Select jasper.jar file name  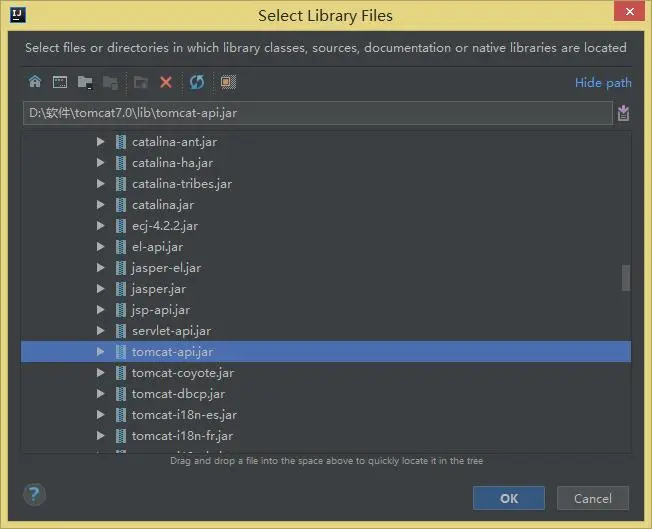159,289
